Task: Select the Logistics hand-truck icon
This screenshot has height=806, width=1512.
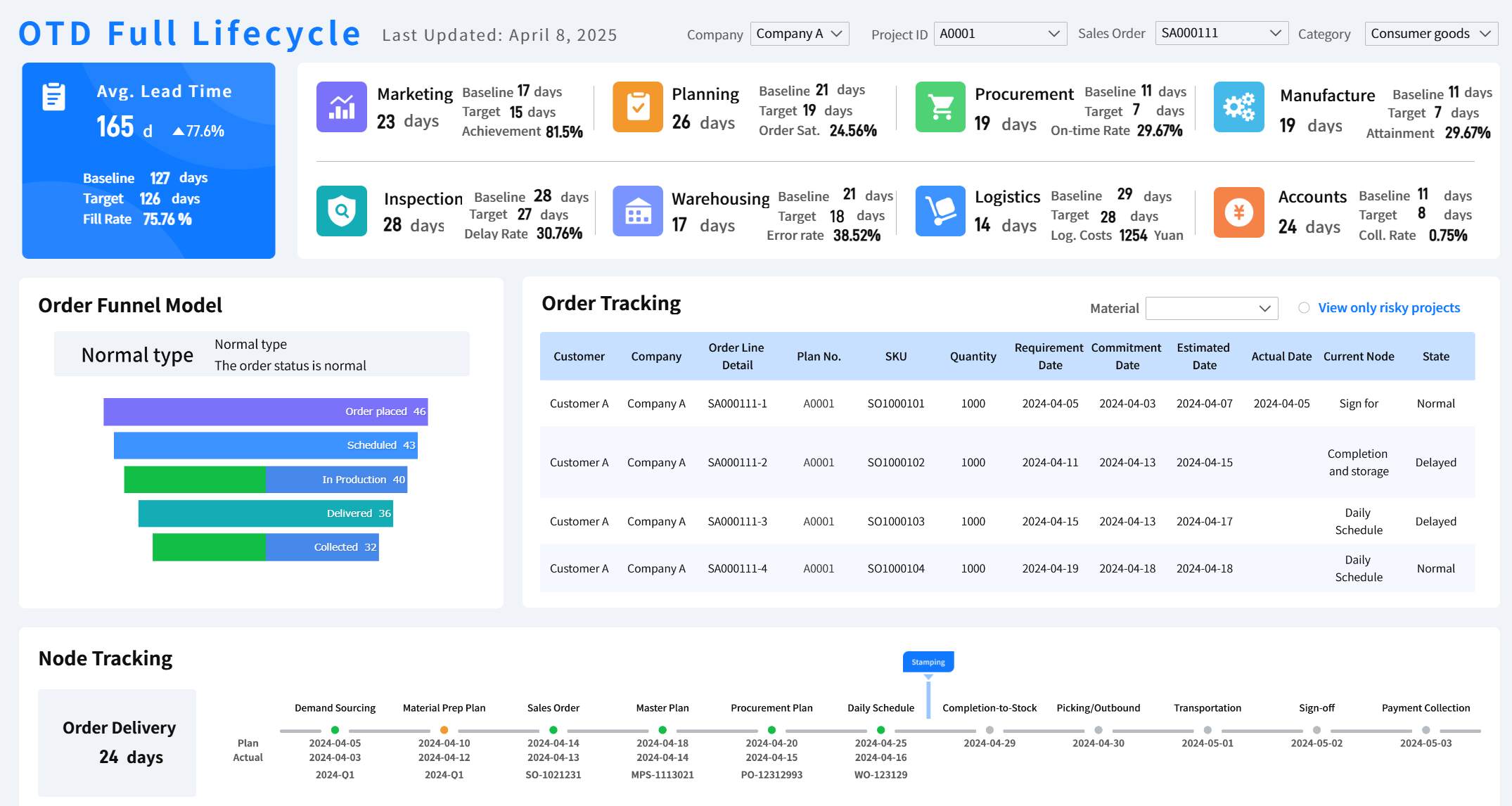Action: pyautogui.click(x=940, y=211)
